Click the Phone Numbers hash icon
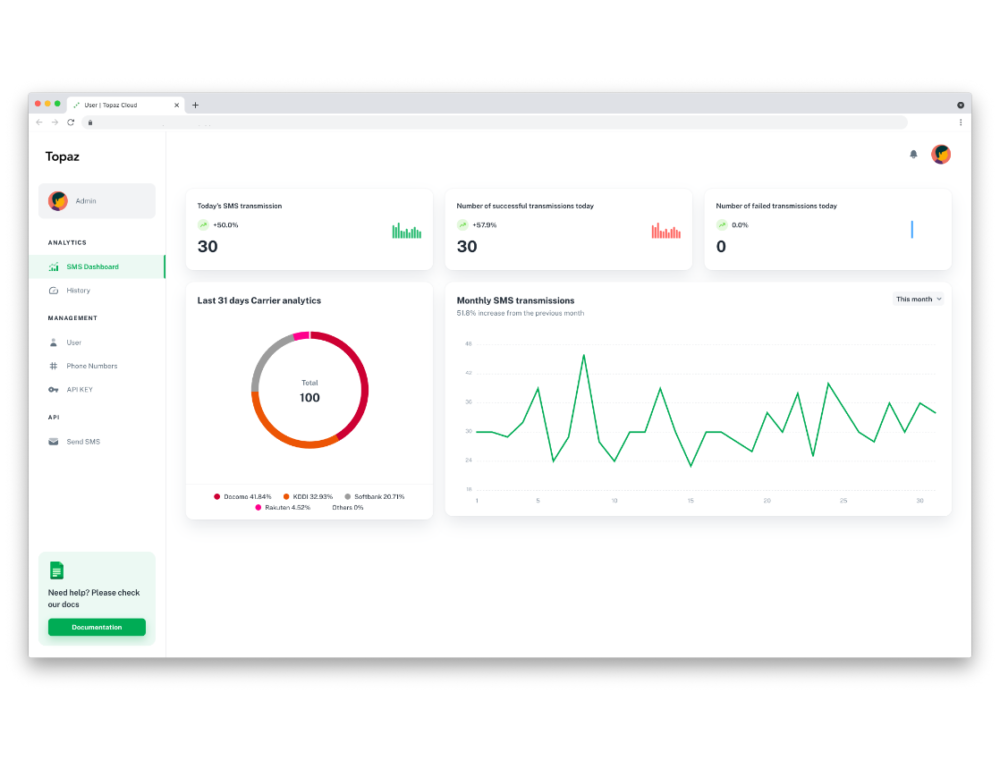This screenshot has height=769, width=1000. click(x=54, y=366)
